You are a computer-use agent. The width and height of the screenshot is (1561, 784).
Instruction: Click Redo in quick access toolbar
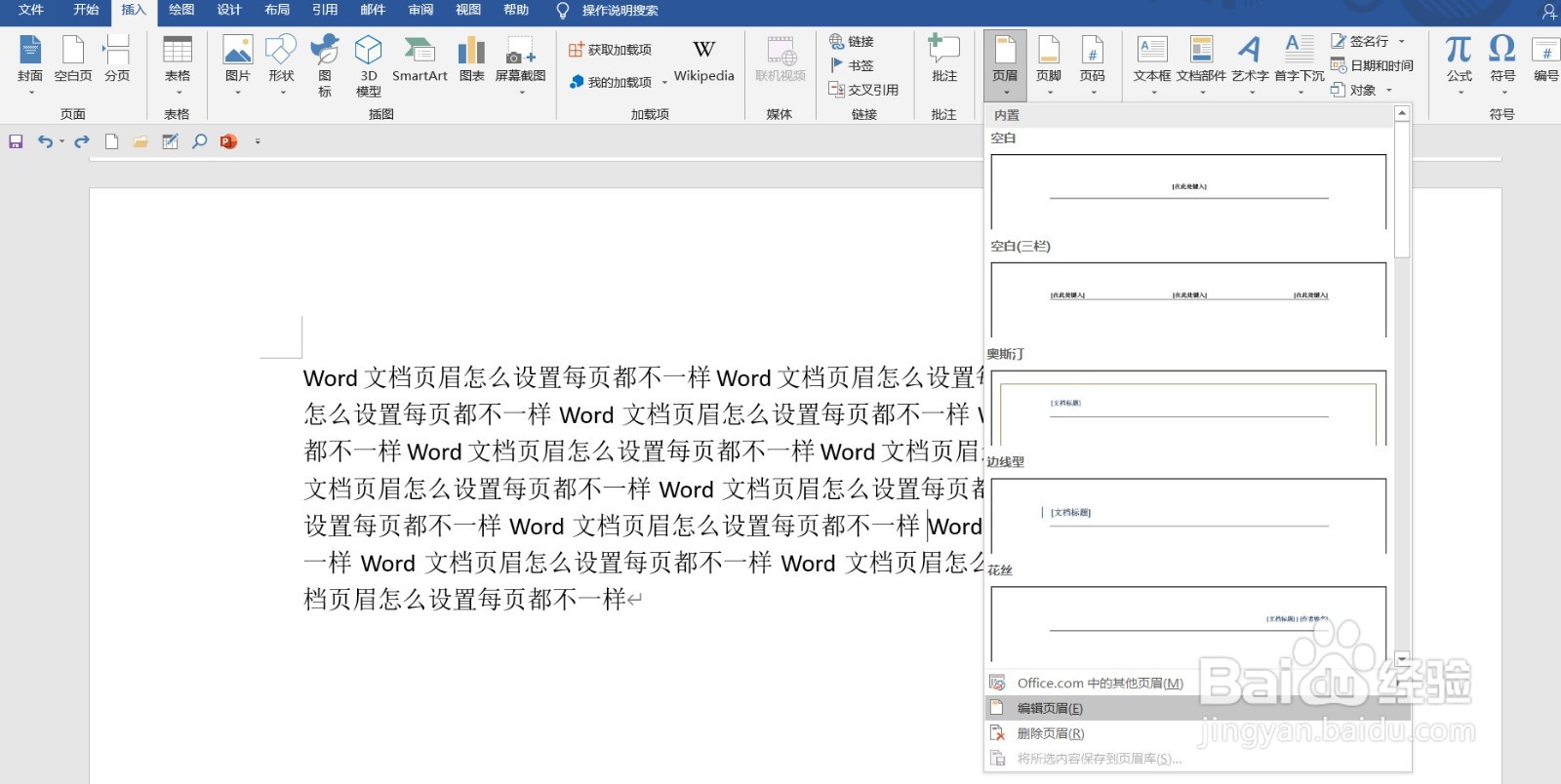coord(82,141)
